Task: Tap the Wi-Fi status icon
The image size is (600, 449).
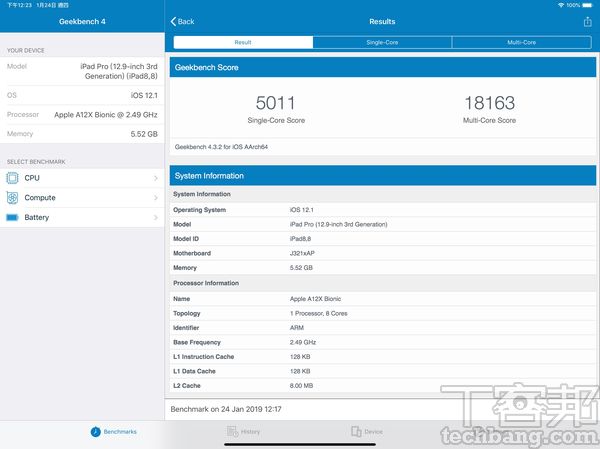Action: [x=561, y=5]
